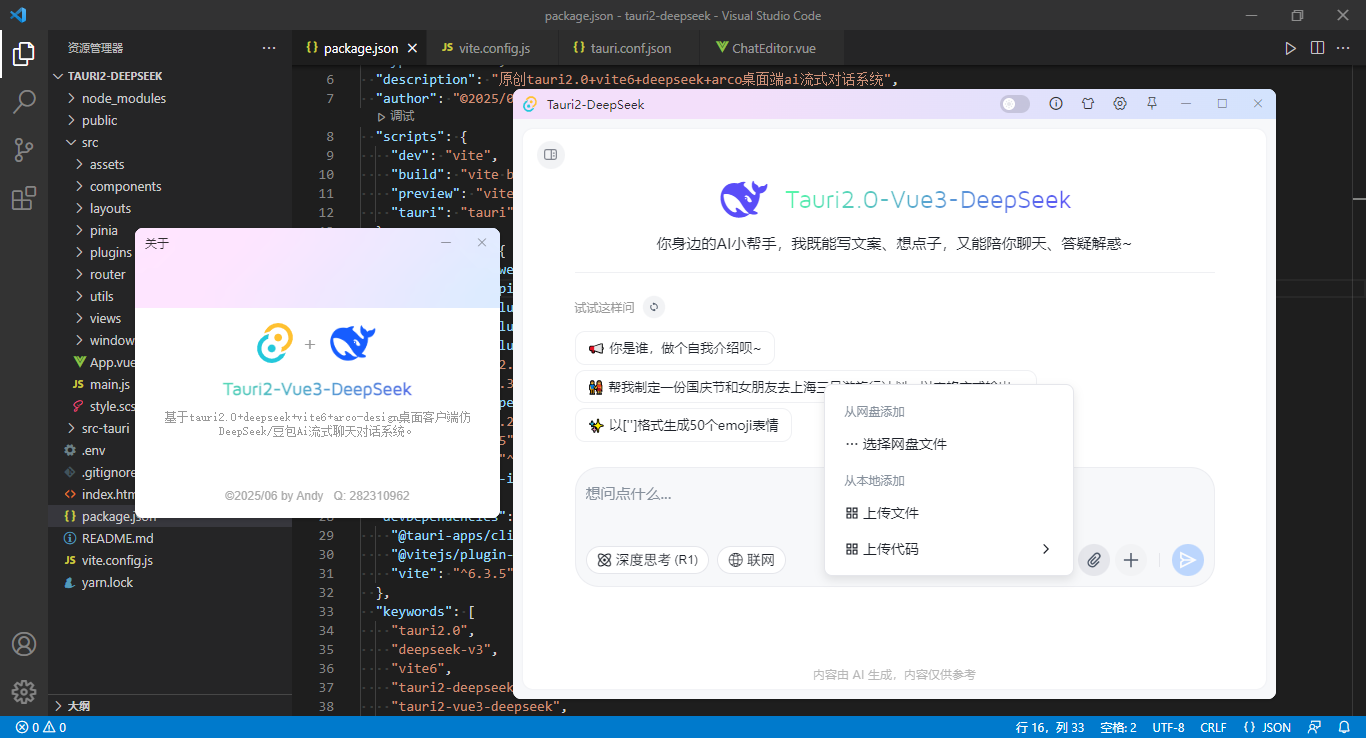Open the Search view in activity bar
Screen dimensions: 1366x738
click(24, 102)
